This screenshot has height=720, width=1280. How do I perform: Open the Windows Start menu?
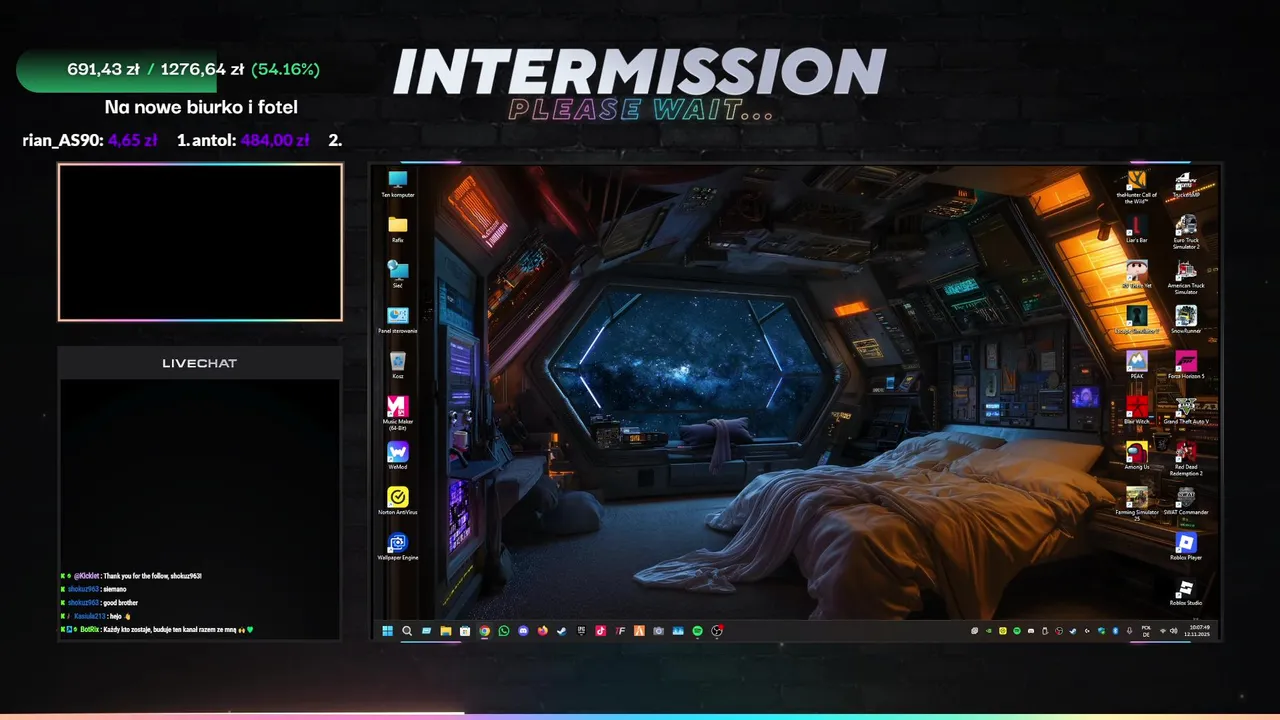[x=388, y=631]
